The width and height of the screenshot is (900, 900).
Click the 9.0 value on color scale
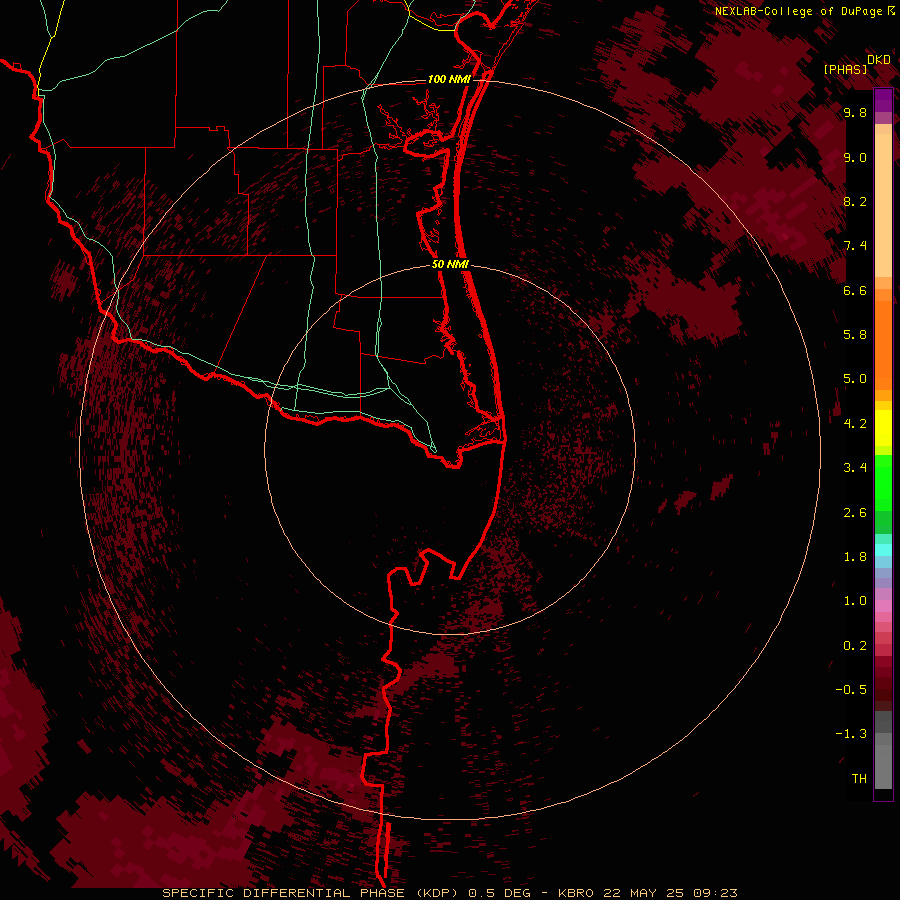(x=855, y=158)
